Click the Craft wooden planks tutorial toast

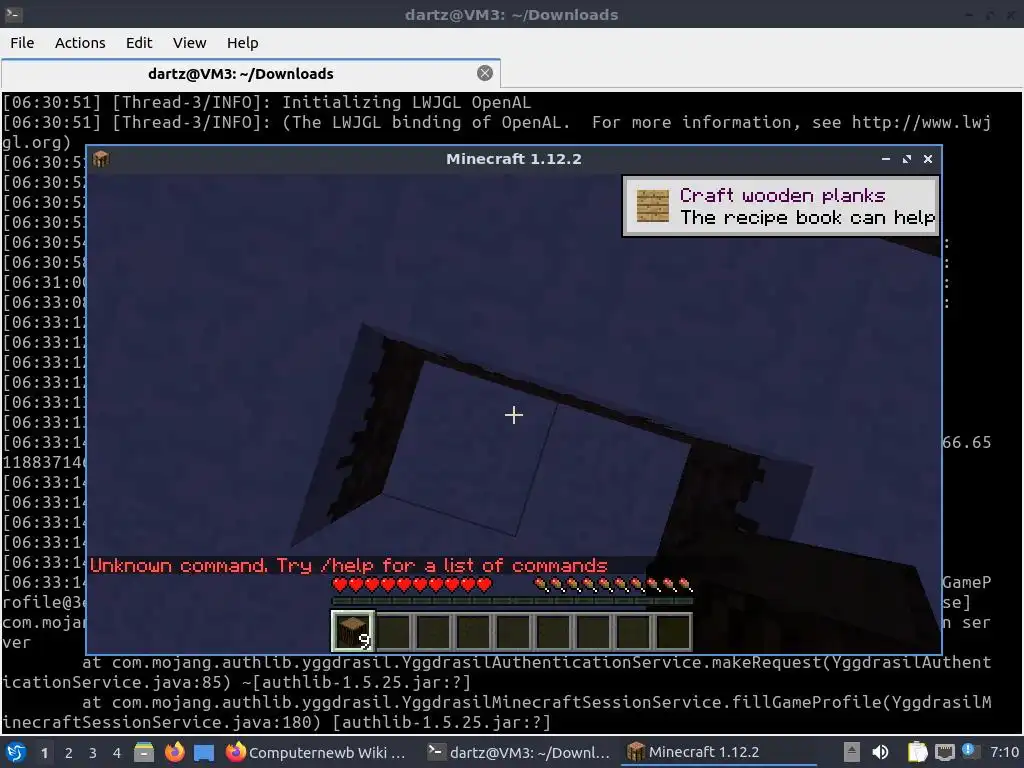point(781,206)
